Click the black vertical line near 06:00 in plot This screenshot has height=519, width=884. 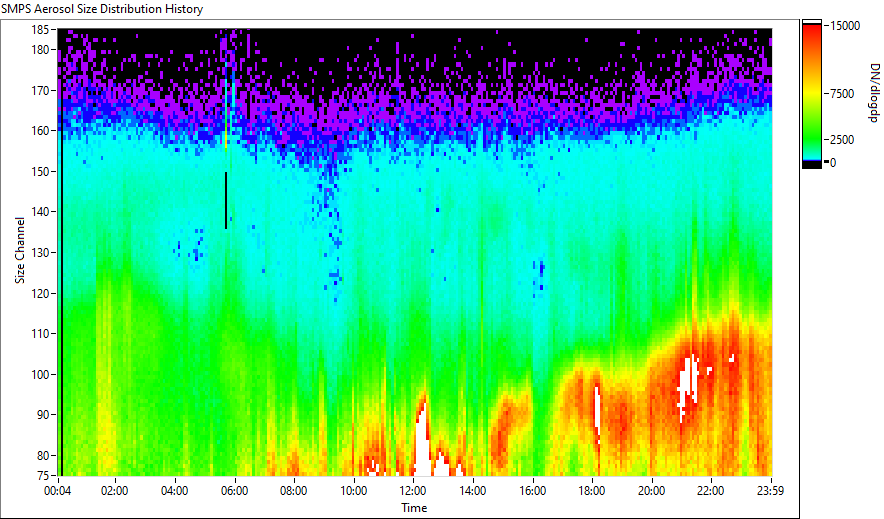pyautogui.click(x=226, y=200)
